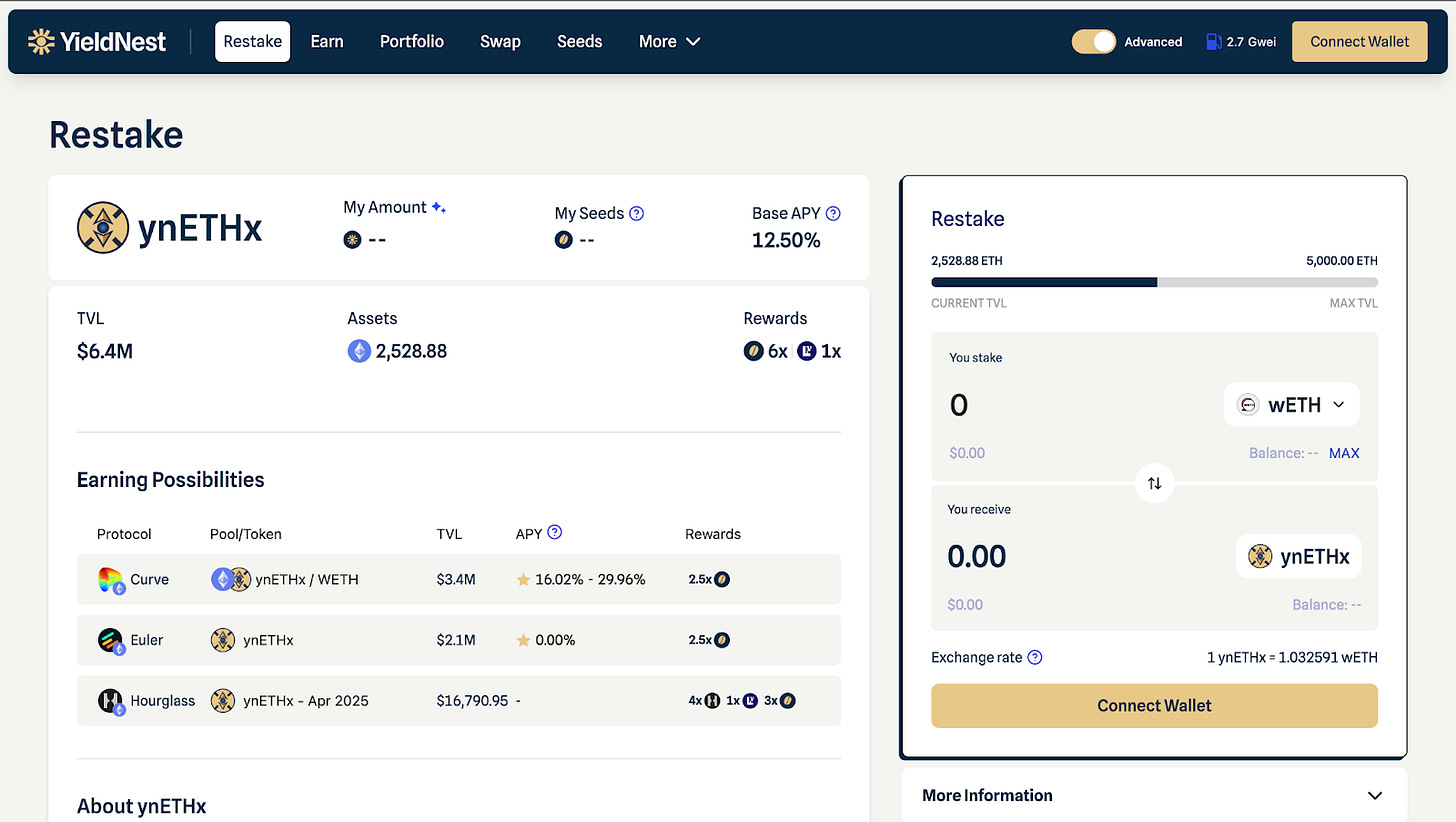Click the star icon in Euler APY

[523, 640]
